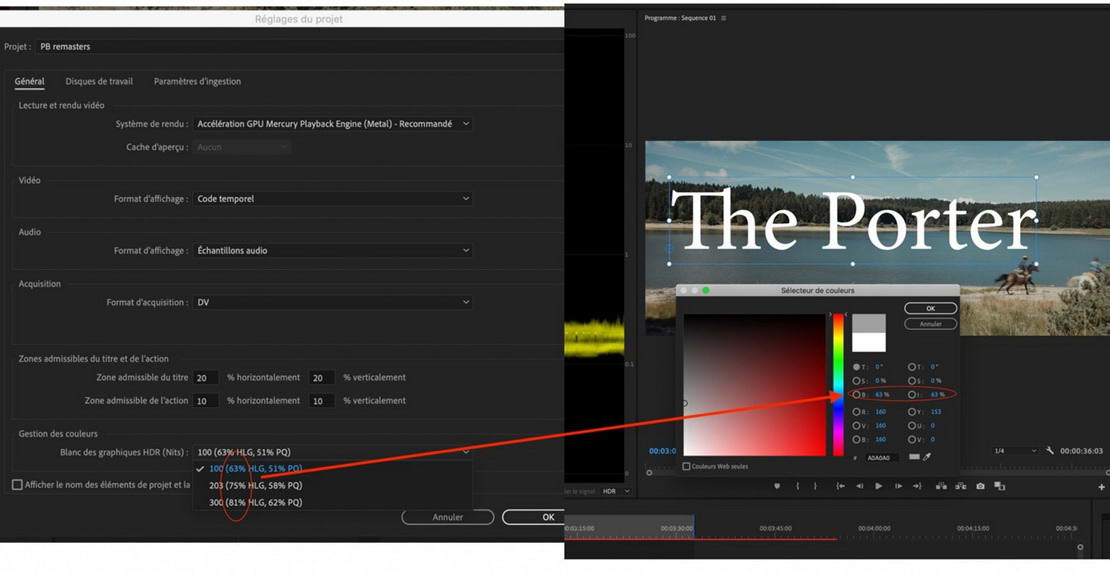Open the Button Editor plus icon
This screenshot has height=574, width=1110.
pos(1102,487)
